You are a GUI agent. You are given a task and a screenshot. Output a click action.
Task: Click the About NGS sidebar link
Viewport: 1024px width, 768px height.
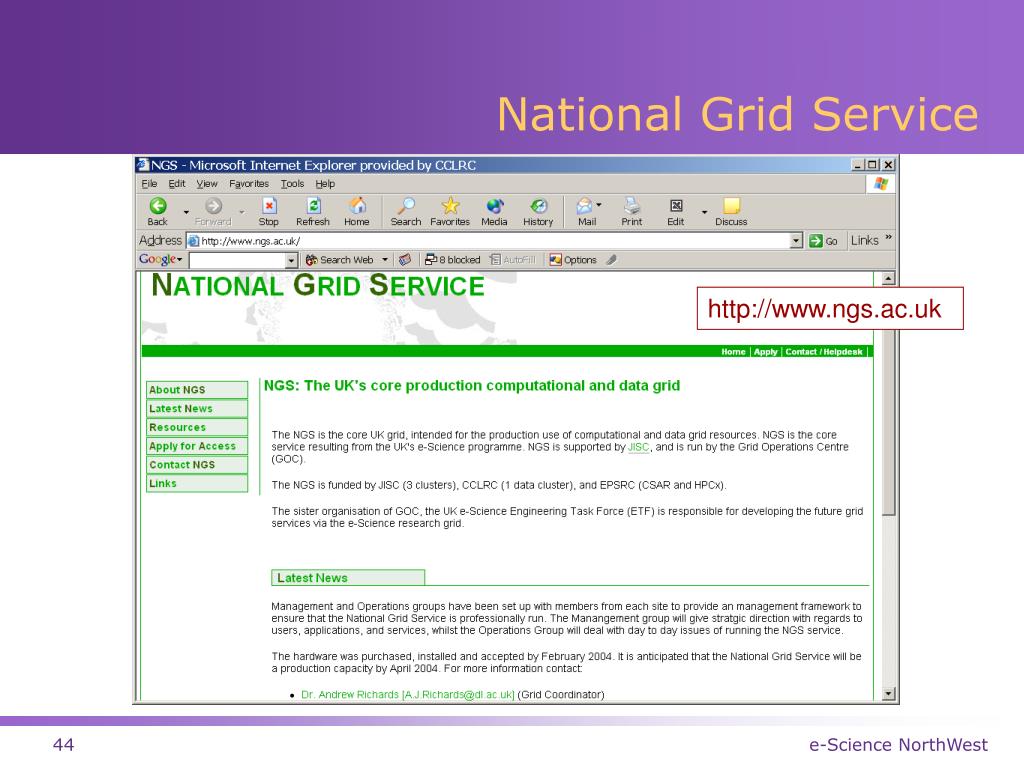pyautogui.click(x=197, y=390)
